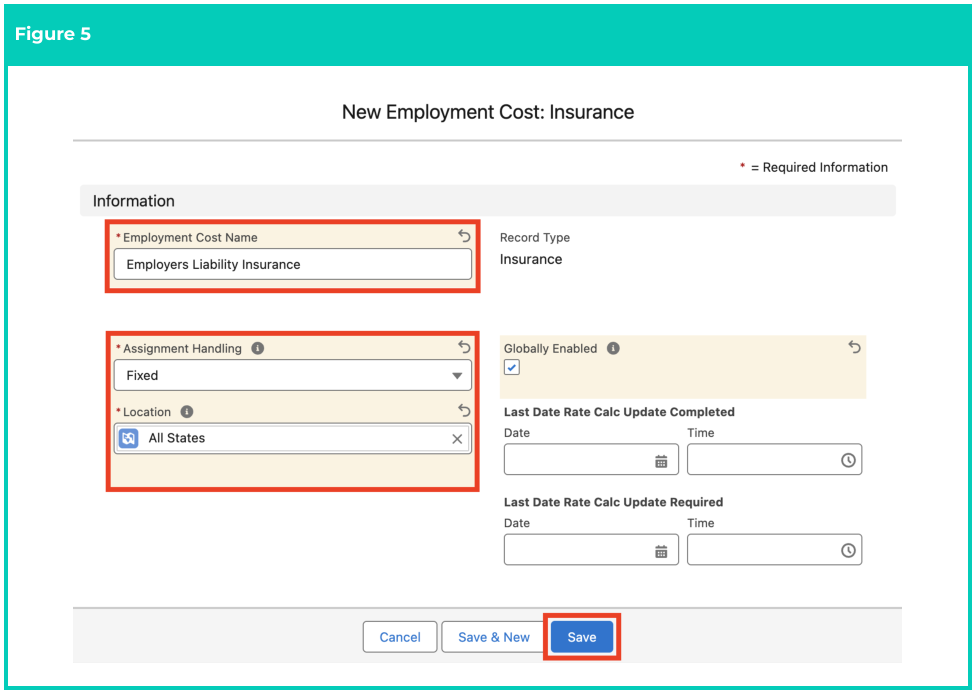
Task: Click Date field under Rate Calc Update Required
Action: pos(591,549)
